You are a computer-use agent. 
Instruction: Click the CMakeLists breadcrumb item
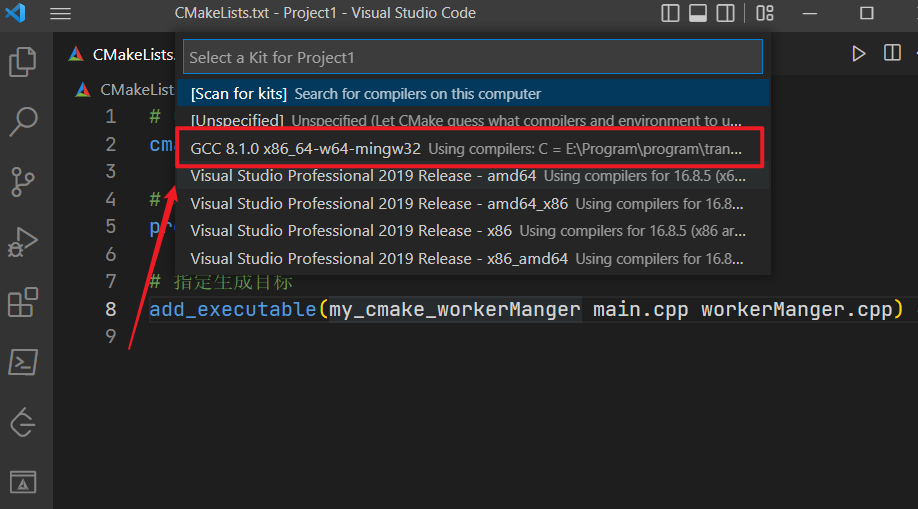coord(126,90)
